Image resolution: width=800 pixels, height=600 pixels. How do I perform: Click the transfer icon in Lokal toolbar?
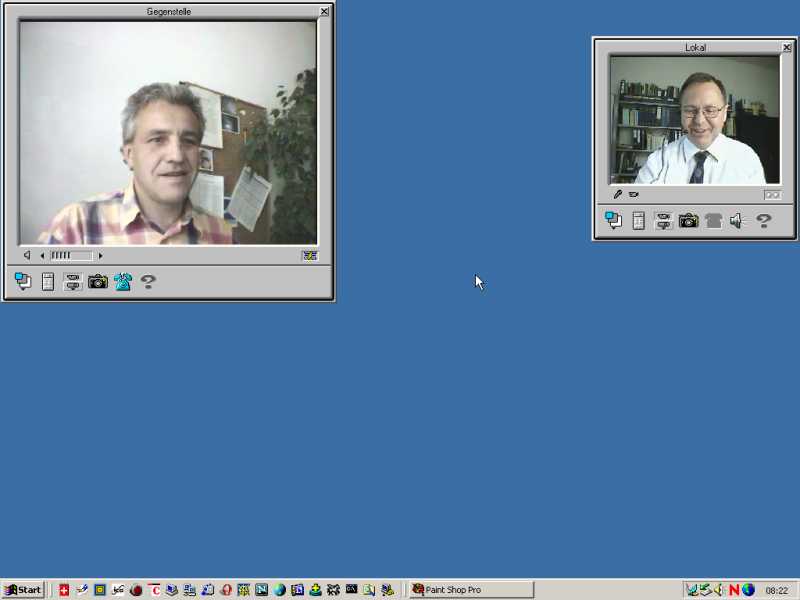[x=663, y=220]
